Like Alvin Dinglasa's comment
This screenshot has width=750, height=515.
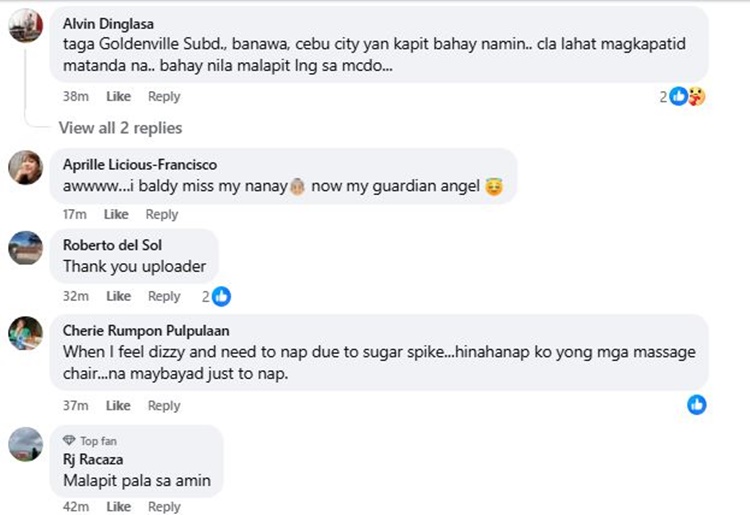[118, 97]
